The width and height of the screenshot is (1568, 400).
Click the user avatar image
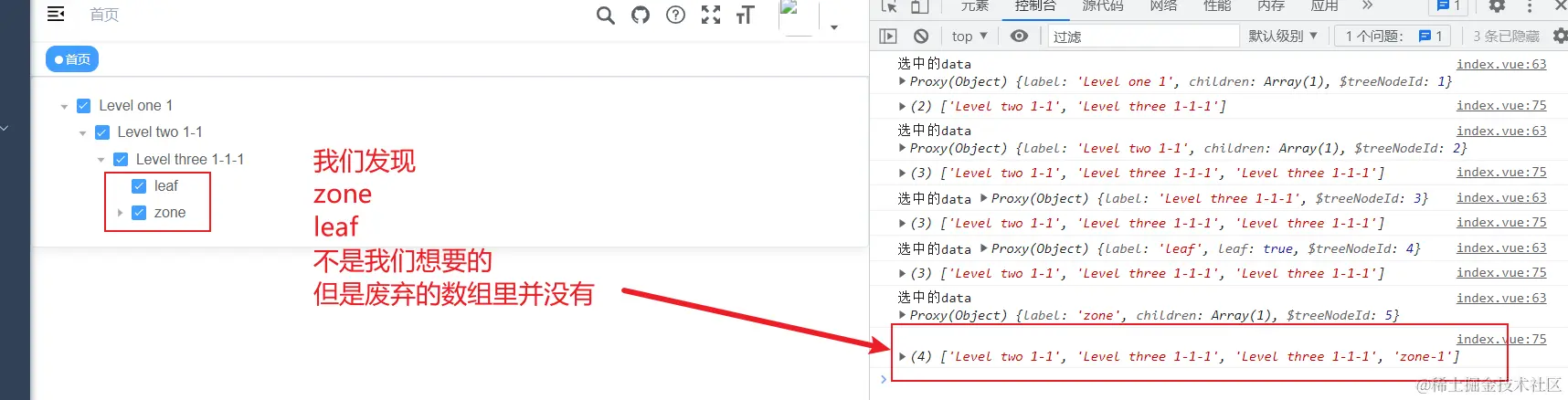[797, 16]
